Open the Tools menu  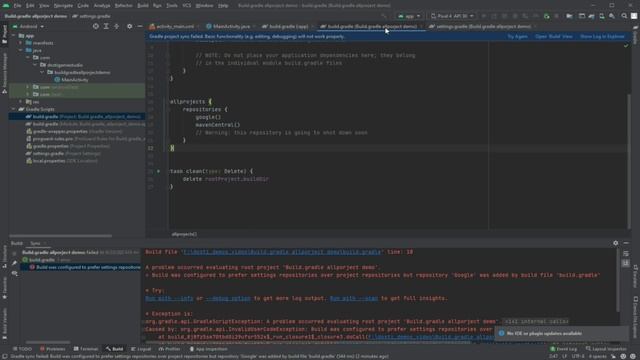(172, 6)
